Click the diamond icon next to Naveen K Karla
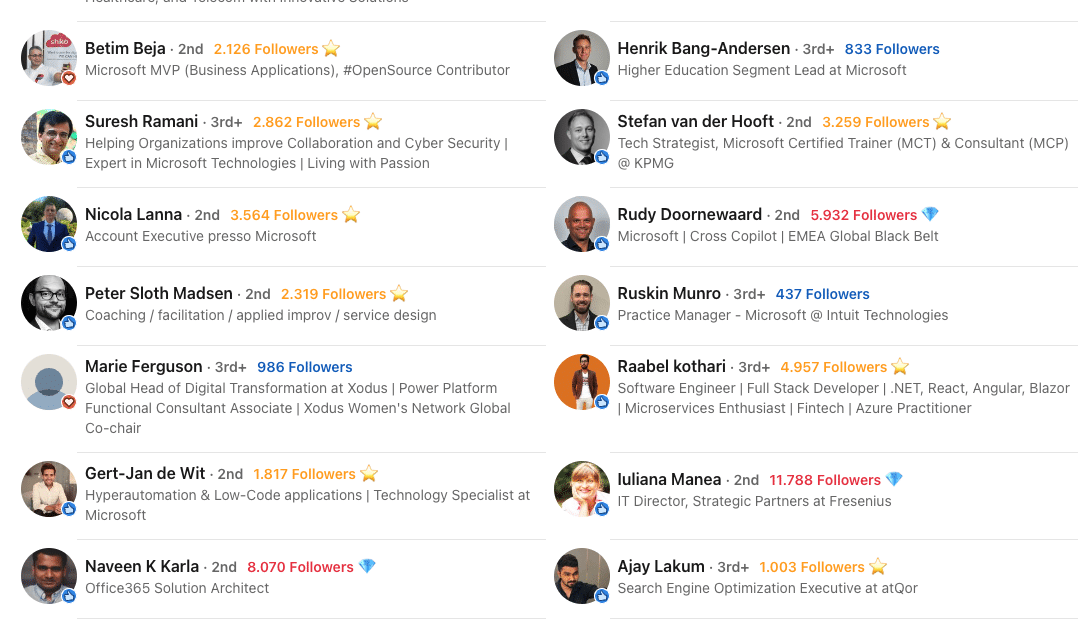 [x=367, y=566]
